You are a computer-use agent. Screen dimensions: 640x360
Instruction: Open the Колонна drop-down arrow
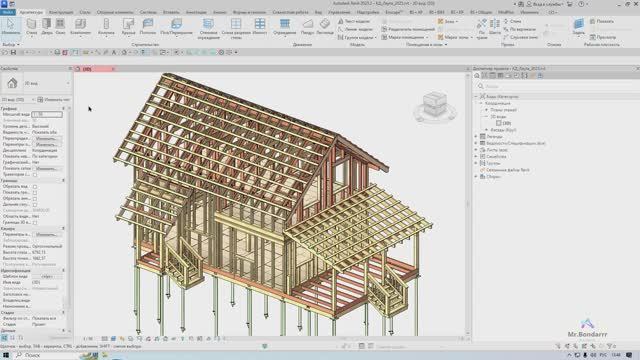[106, 37]
